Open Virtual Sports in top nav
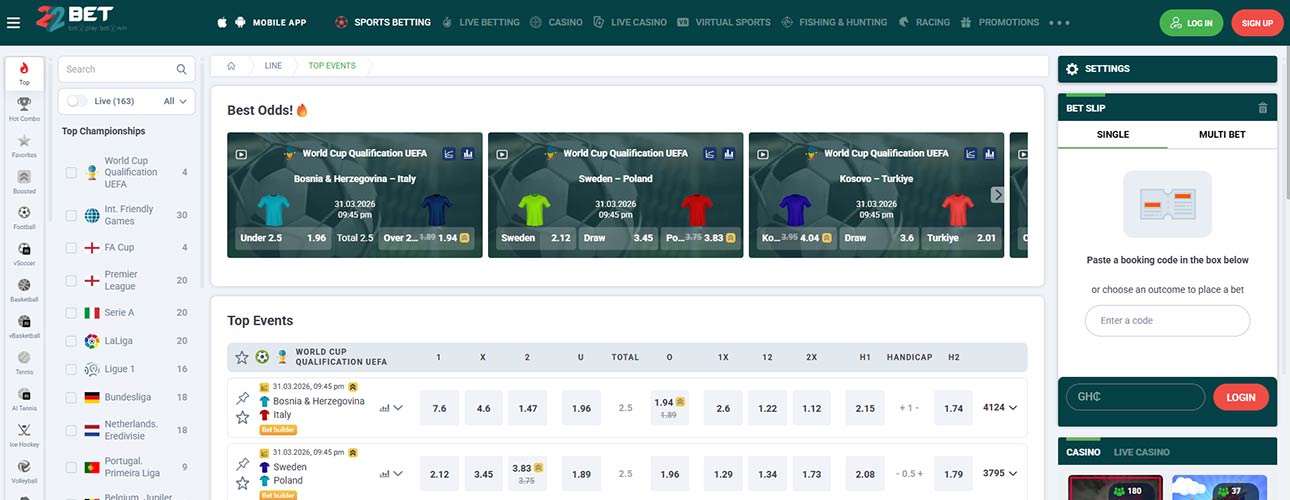 coord(723,22)
